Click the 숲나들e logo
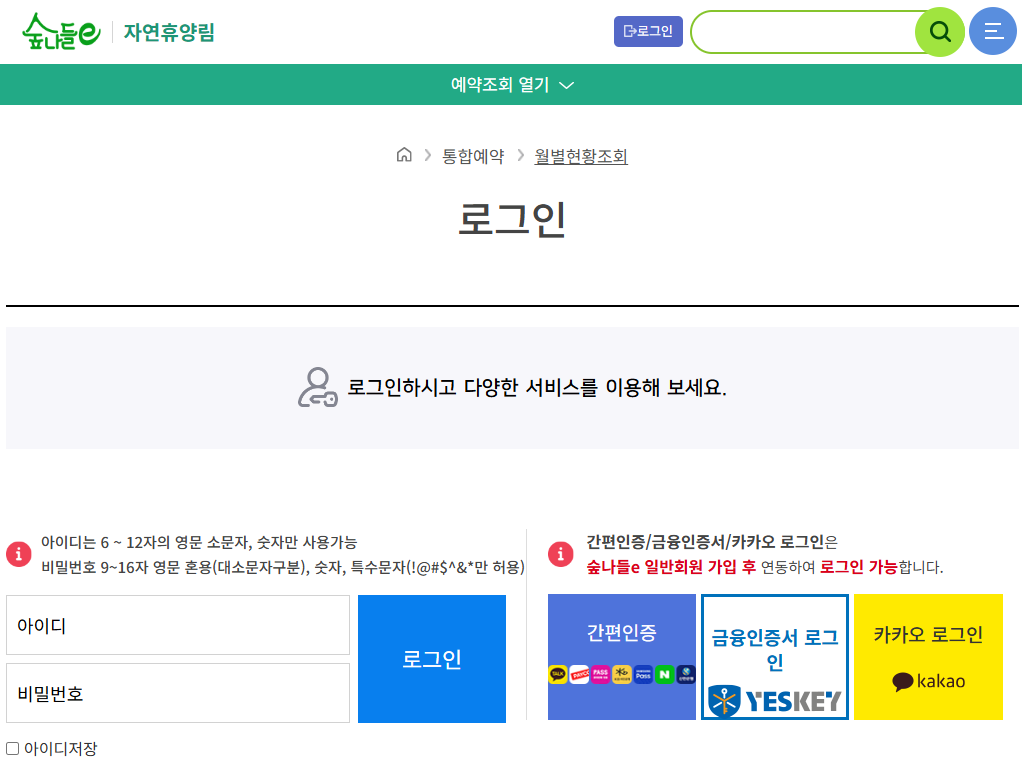Viewport: 1022px width, 765px height. point(60,30)
